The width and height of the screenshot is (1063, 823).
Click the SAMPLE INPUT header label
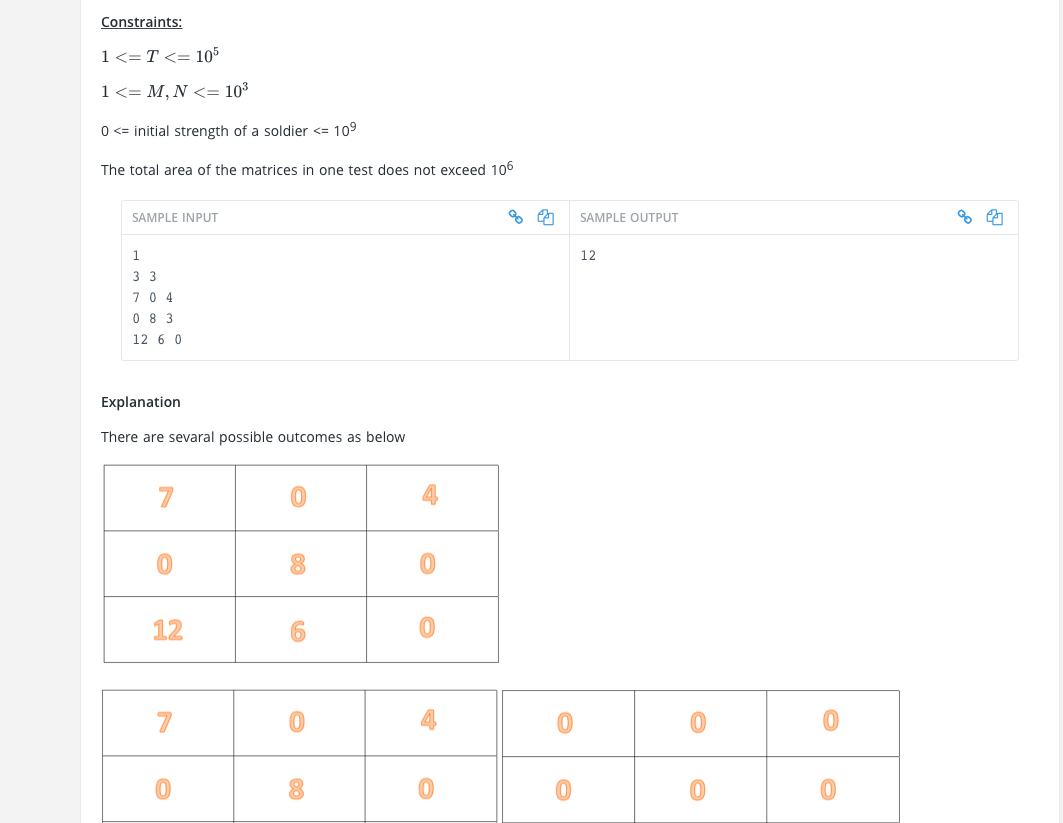(175, 218)
